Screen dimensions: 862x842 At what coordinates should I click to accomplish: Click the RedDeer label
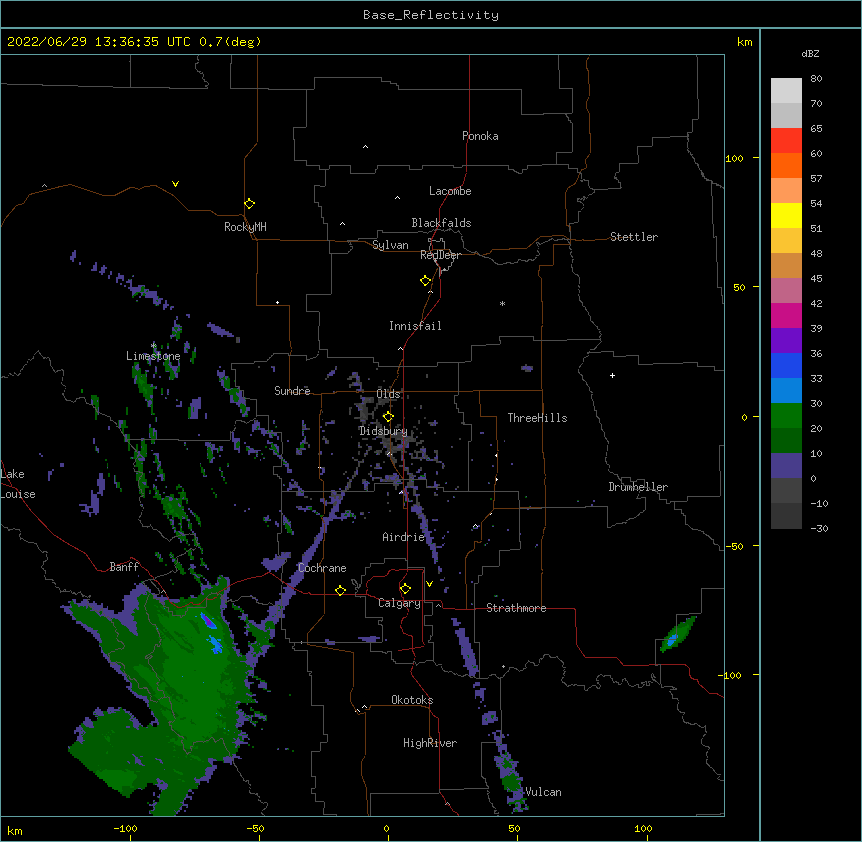[440, 255]
